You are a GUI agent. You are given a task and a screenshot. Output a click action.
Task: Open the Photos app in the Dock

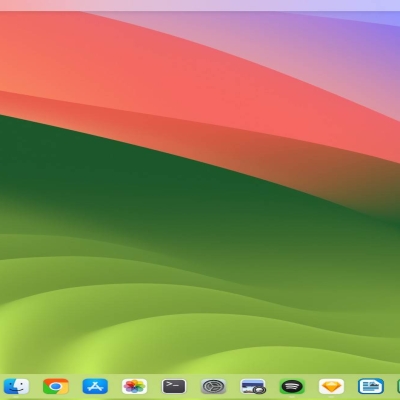(x=134, y=387)
